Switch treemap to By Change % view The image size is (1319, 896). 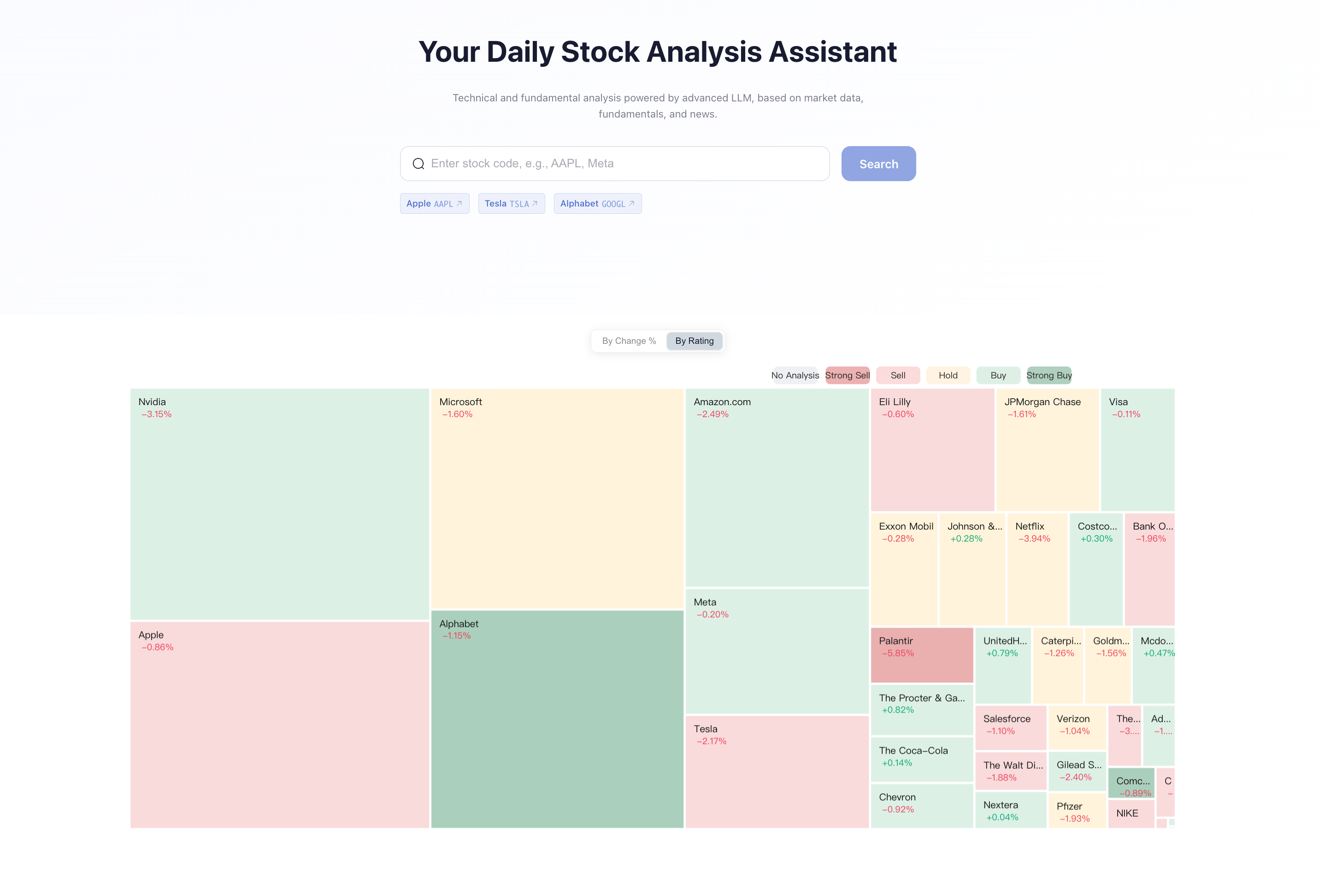click(x=629, y=341)
